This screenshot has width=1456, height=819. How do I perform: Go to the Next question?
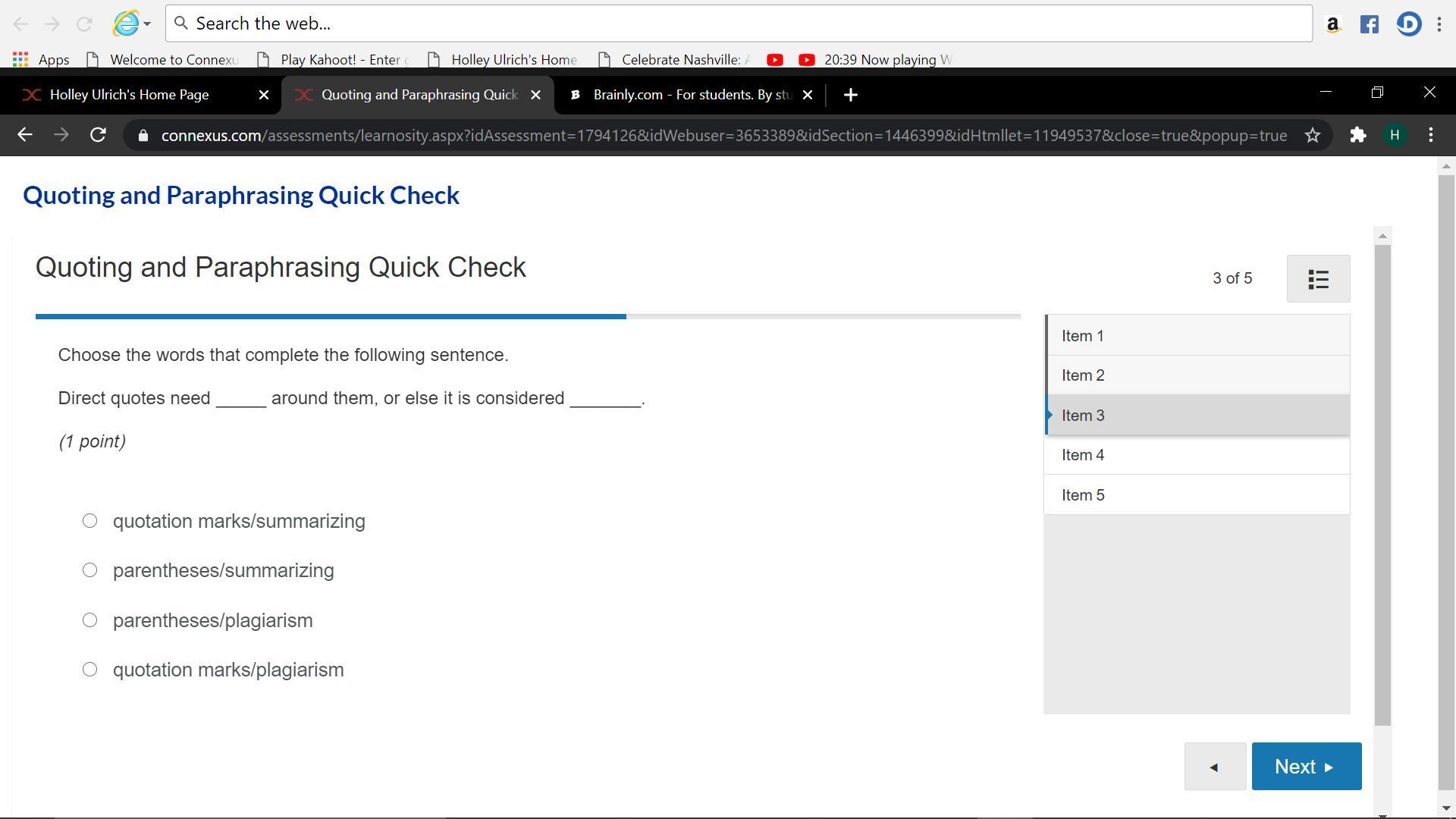pos(1306,767)
